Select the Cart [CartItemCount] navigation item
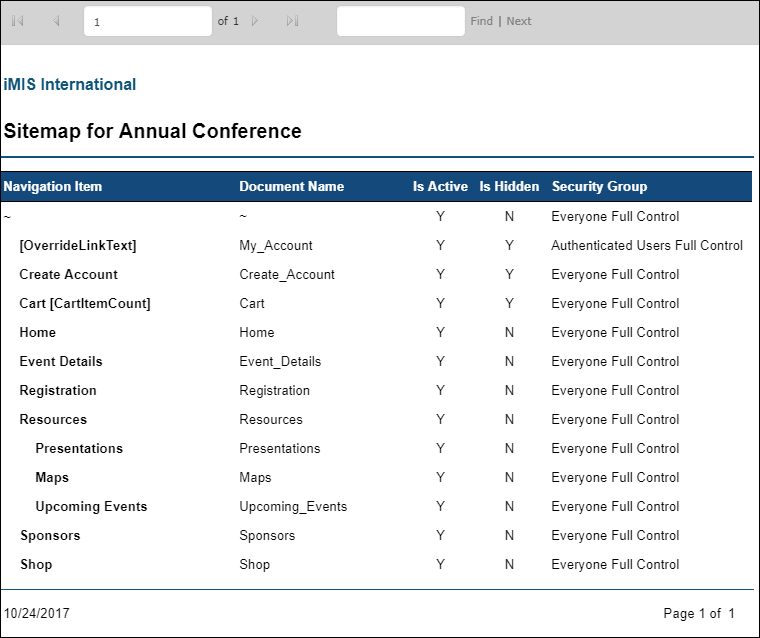This screenshot has width=760, height=638. (85, 303)
